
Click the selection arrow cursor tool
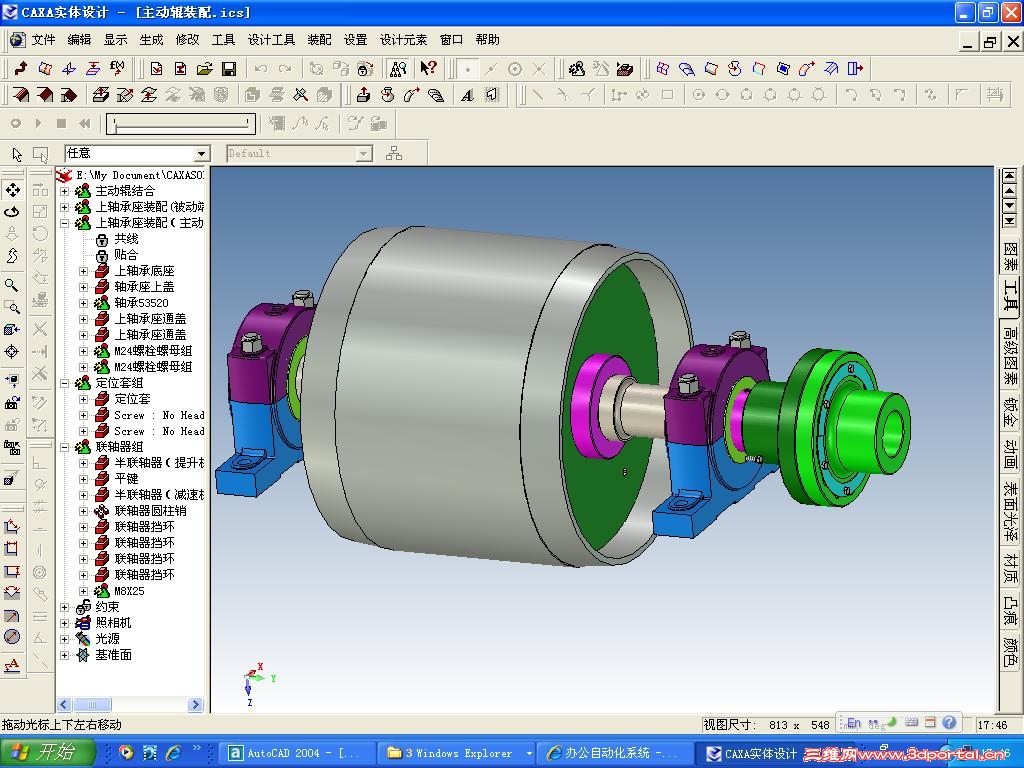(x=17, y=154)
